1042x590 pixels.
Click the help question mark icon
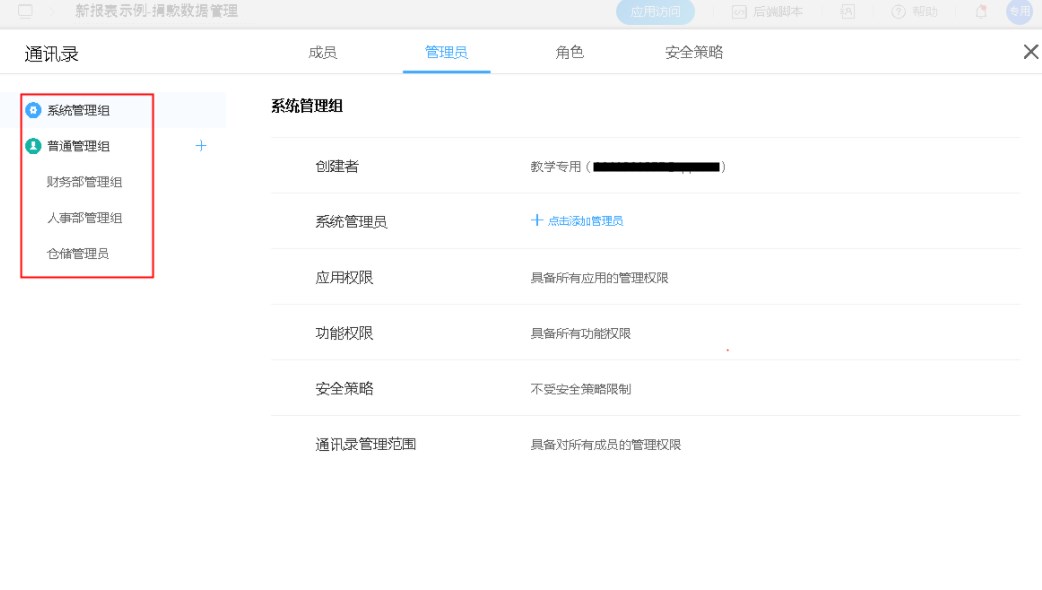(x=898, y=12)
